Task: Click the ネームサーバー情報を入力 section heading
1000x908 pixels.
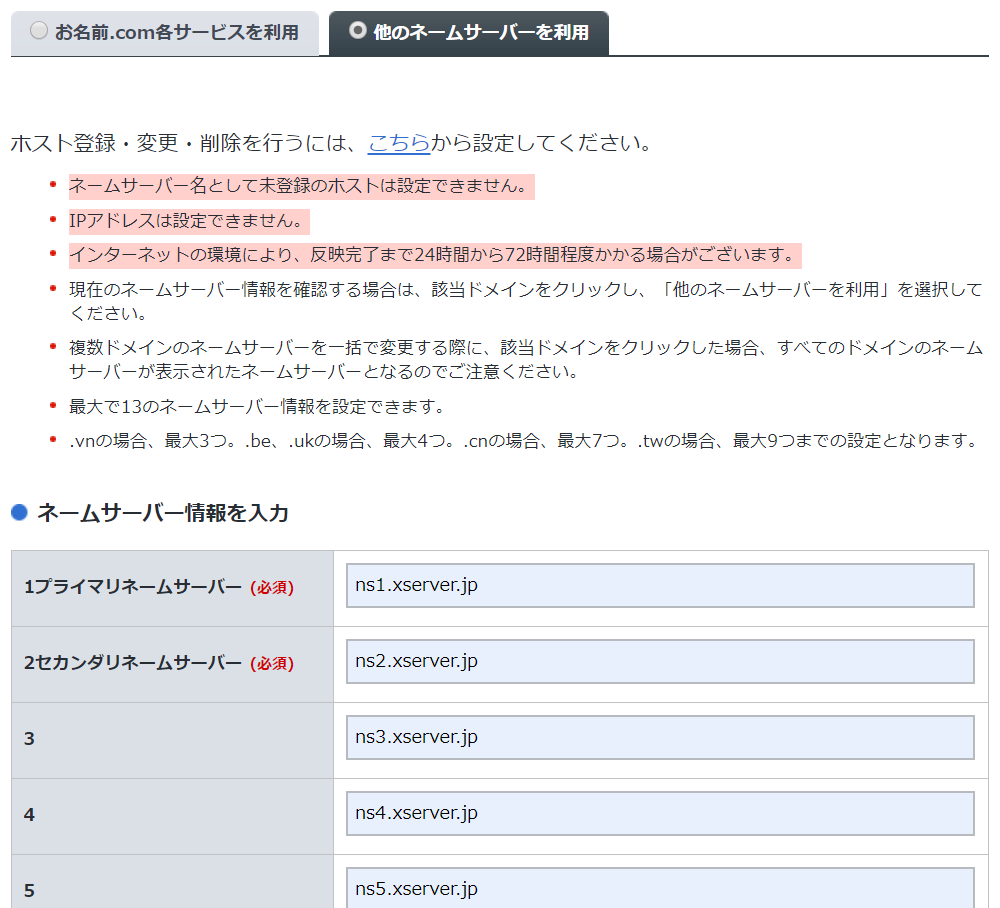Action: click(x=163, y=513)
